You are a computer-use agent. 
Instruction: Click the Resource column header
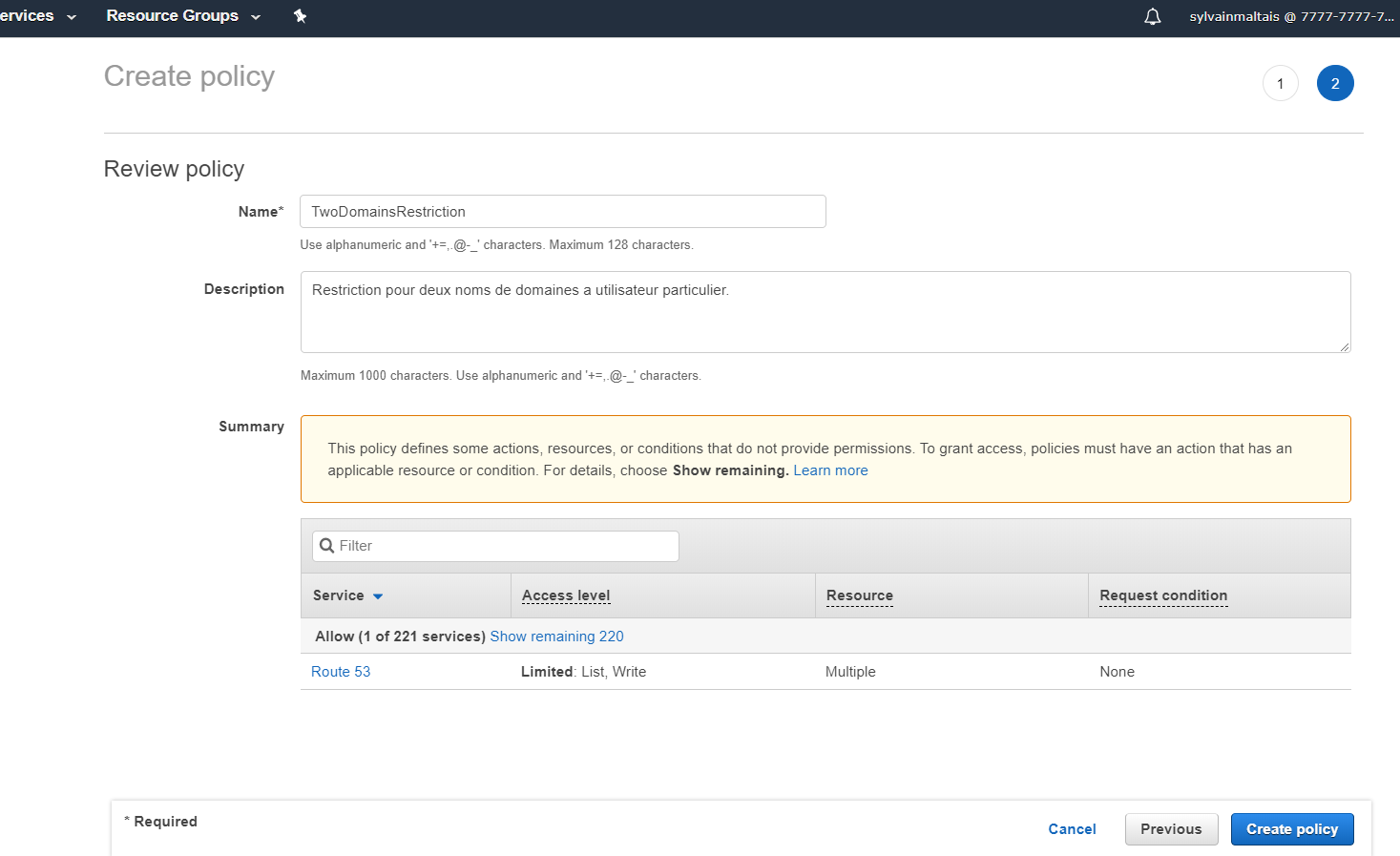coord(859,595)
